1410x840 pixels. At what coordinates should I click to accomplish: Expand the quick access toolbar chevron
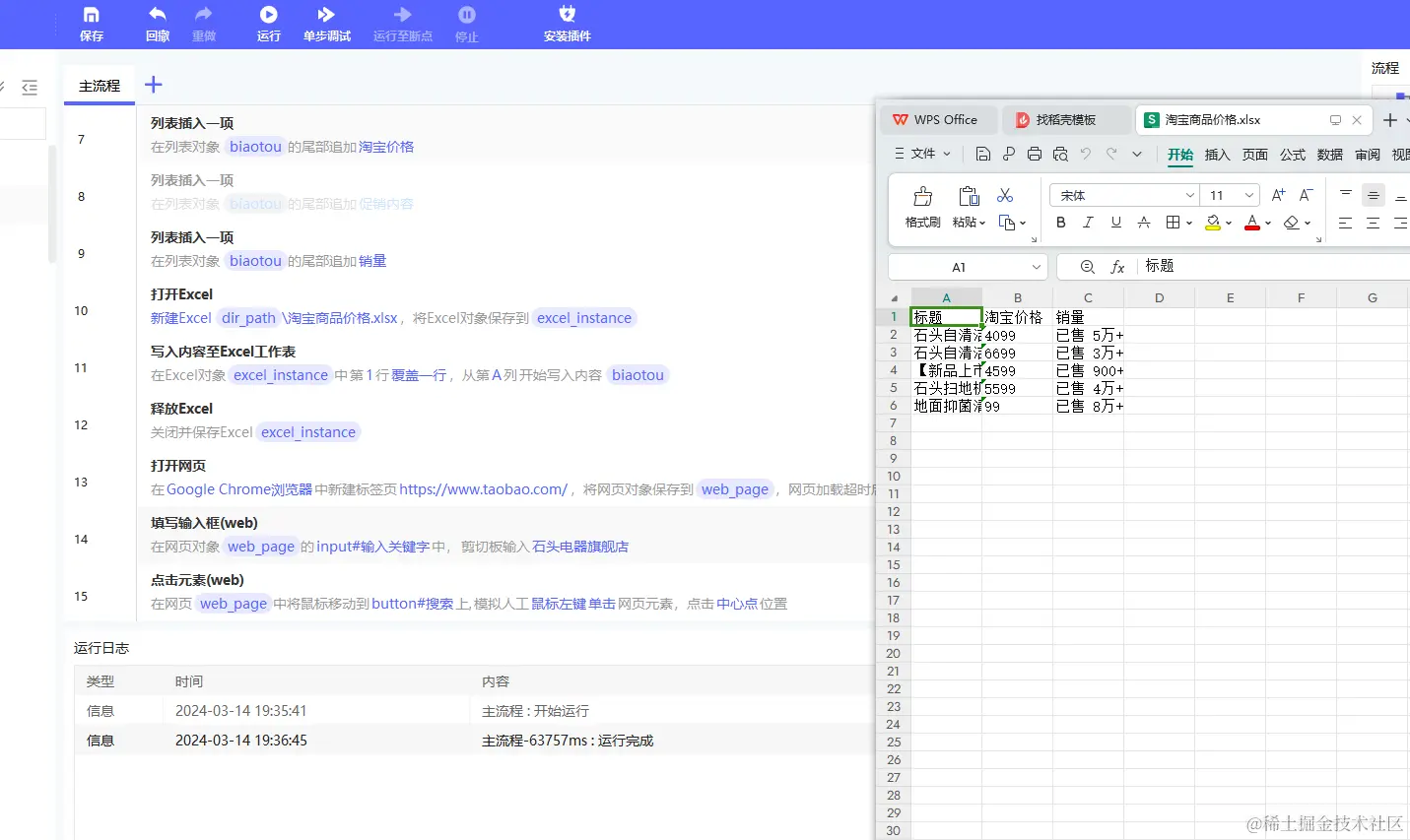(1136, 154)
